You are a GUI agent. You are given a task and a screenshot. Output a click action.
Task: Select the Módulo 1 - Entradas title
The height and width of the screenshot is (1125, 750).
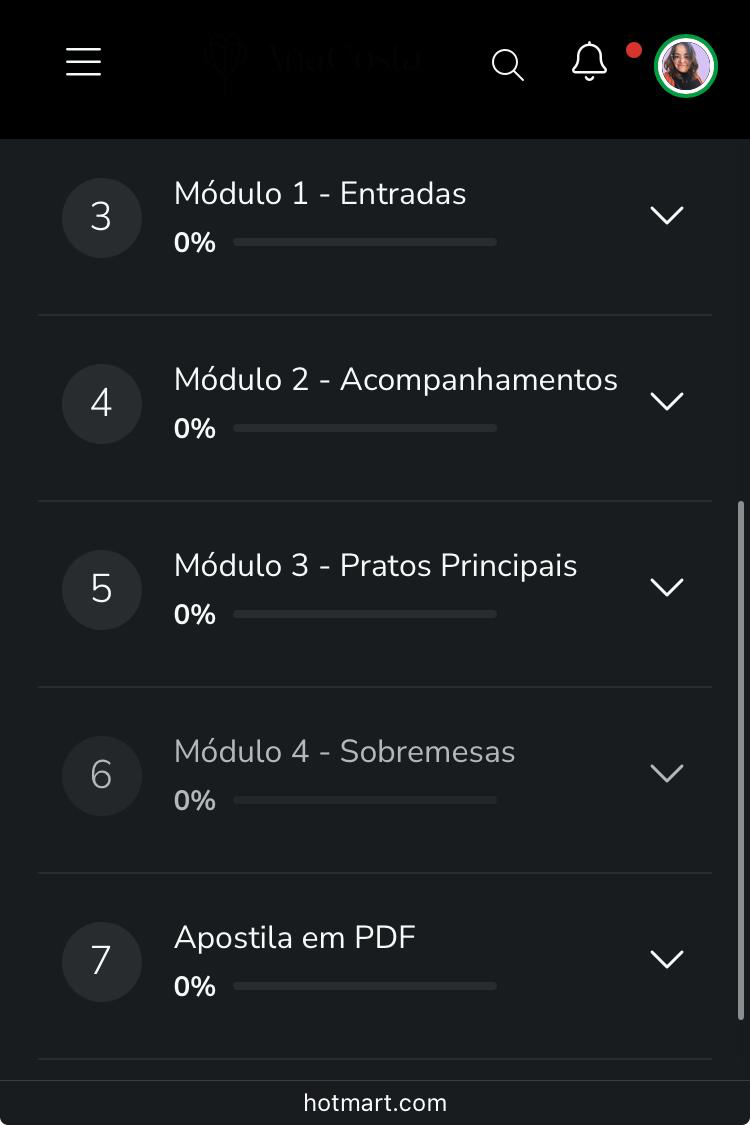pyautogui.click(x=320, y=193)
